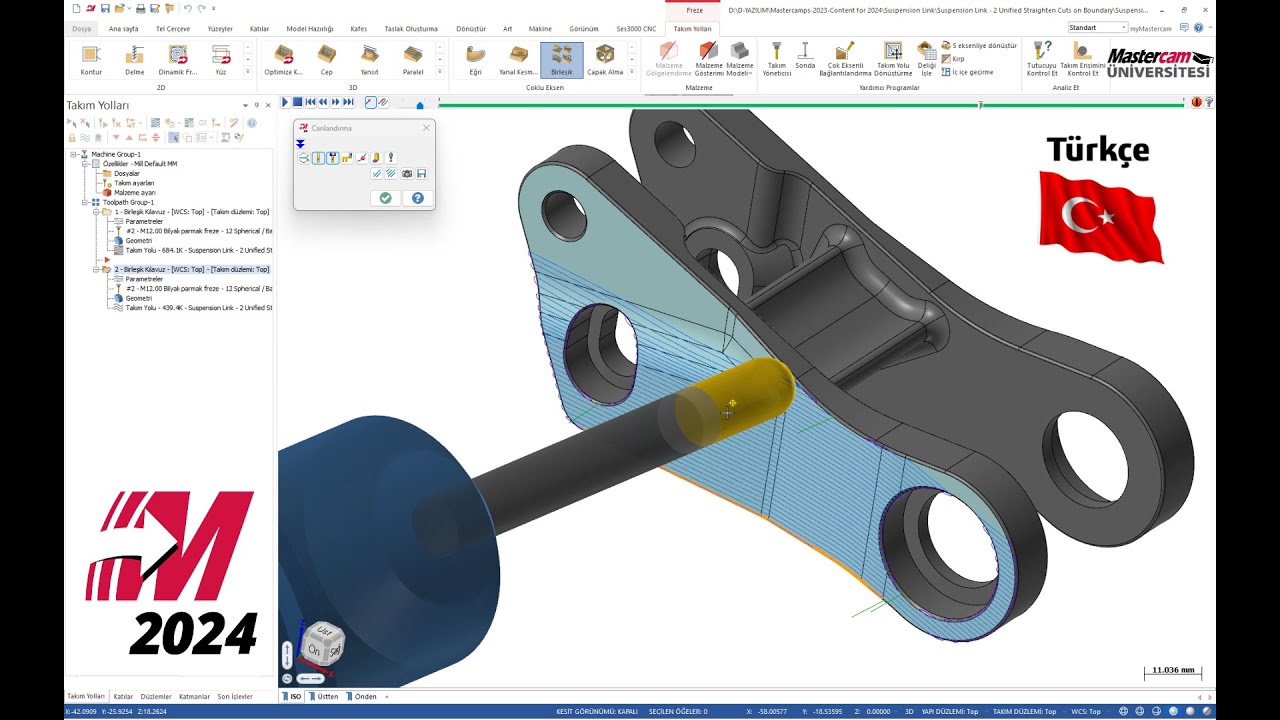Screen dimensions: 1280x720
Task: Expand Canlandırma dialog options chevron
Action: [x=301, y=144]
